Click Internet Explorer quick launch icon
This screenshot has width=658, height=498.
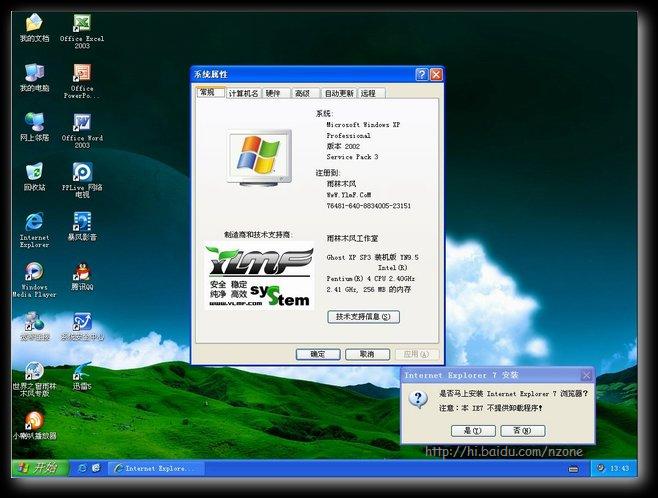(82, 468)
